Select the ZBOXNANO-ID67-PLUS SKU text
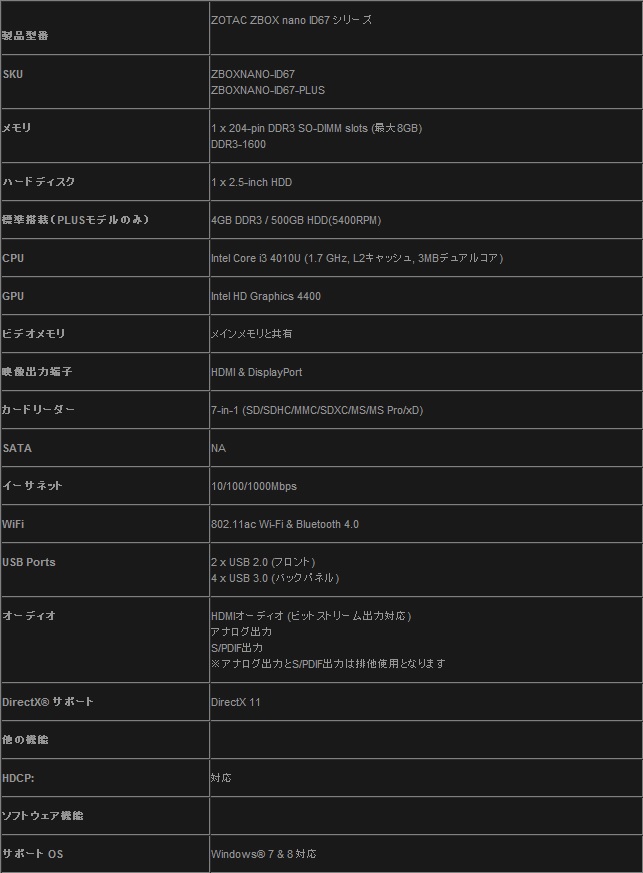Viewport: 643px width, 873px height. coord(267,90)
